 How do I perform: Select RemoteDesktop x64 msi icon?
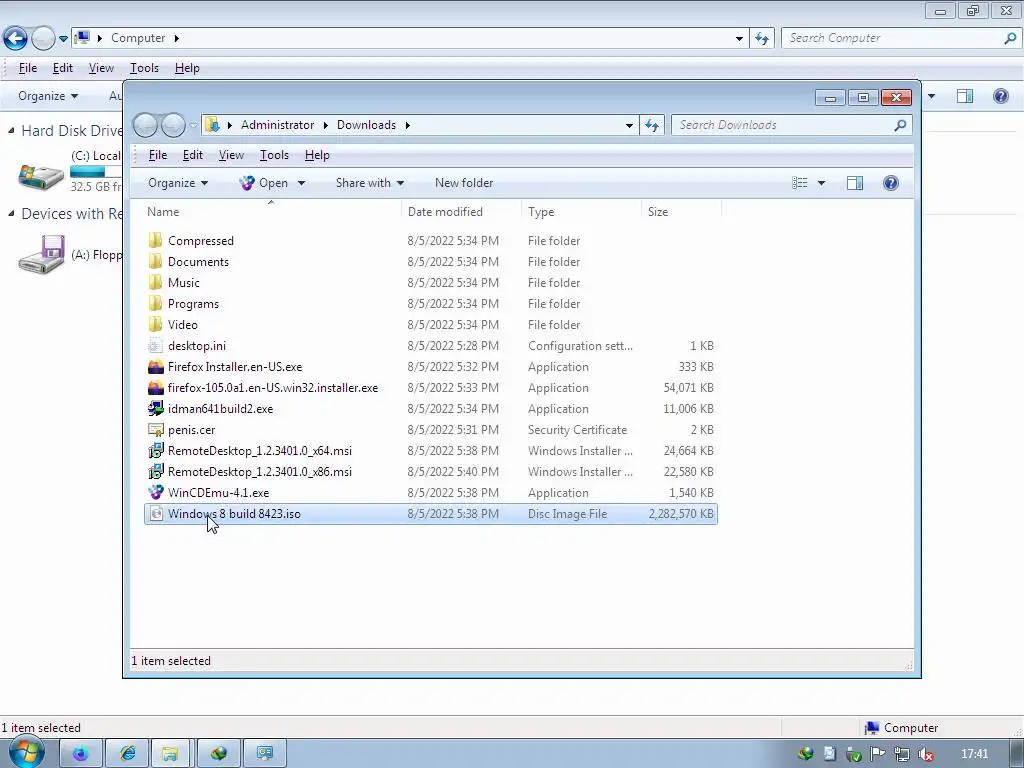point(155,451)
